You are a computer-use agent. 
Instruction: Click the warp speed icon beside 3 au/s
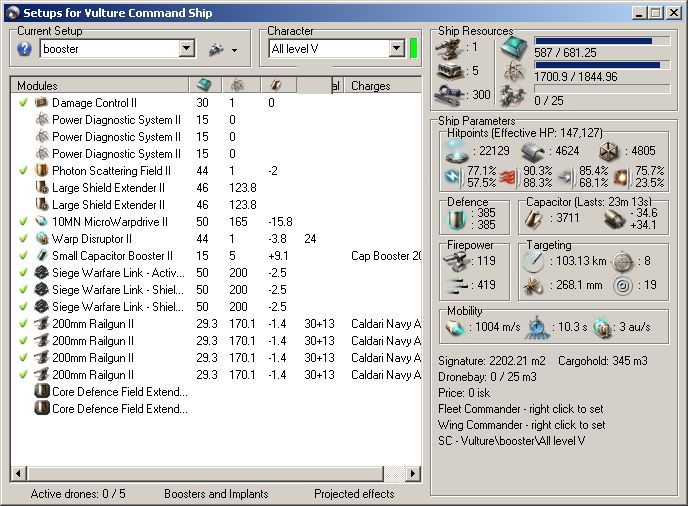602,327
